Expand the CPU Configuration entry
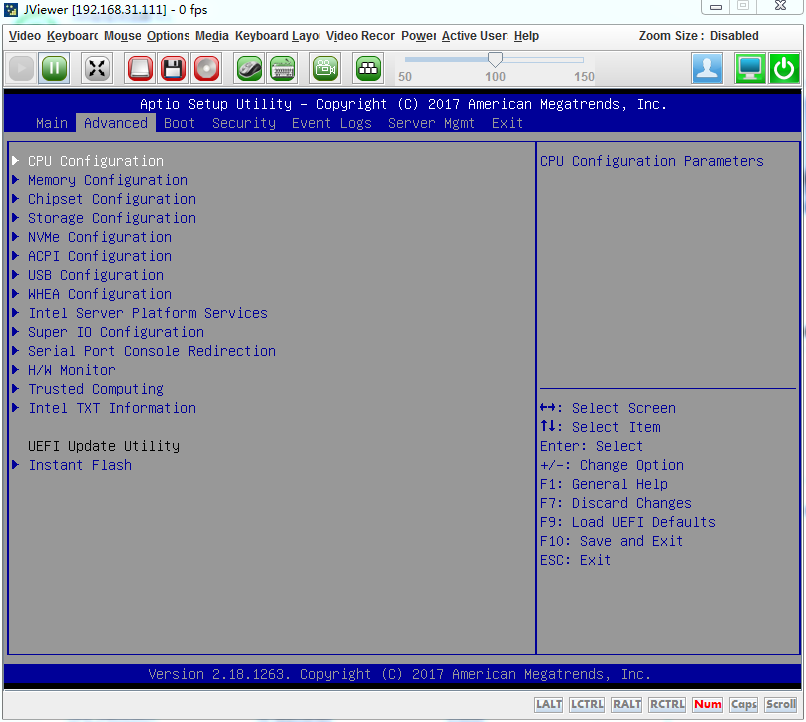The height and width of the screenshot is (722, 806). click(95, 161)
